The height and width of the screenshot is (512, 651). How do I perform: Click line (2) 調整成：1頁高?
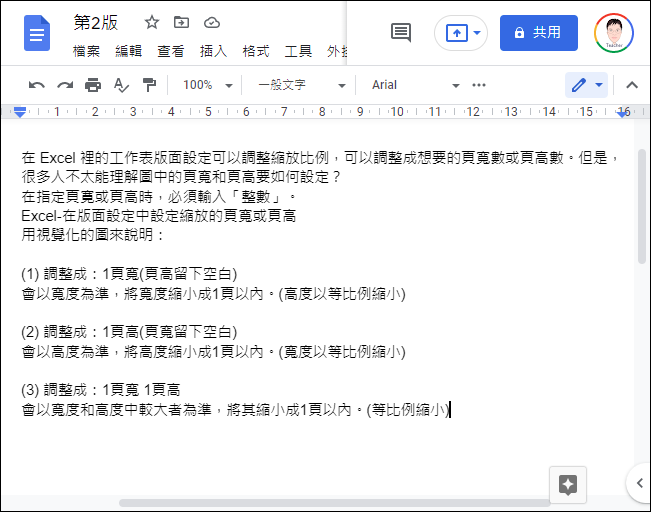(129, 332)
